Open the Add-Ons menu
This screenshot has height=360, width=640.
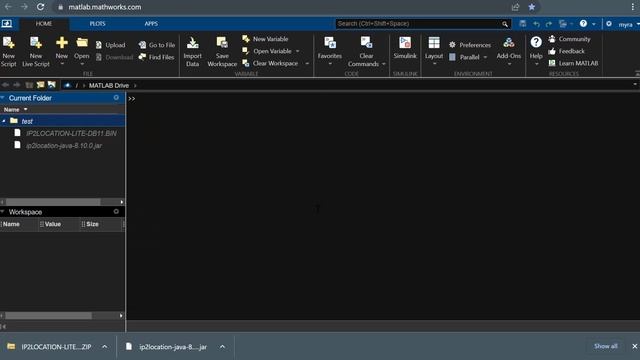tap(509, 51)
